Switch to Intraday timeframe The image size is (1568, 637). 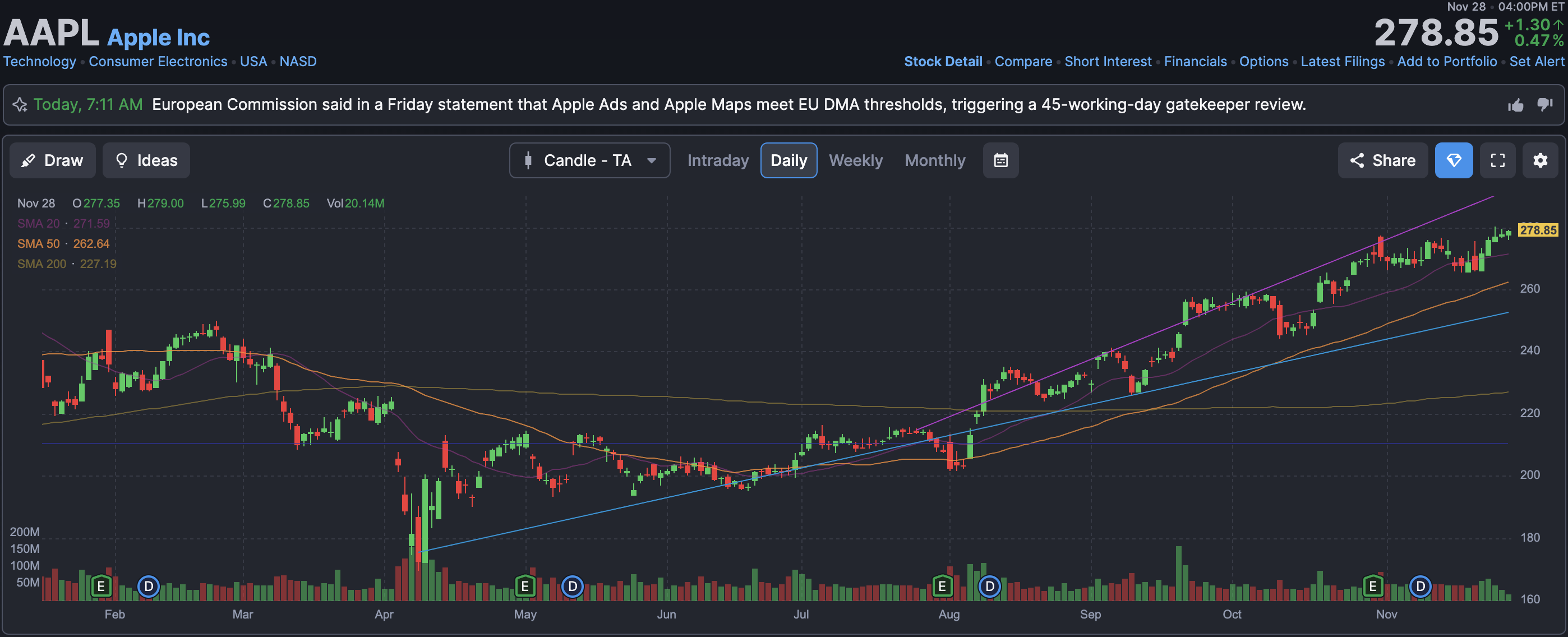tap(718, 160)
